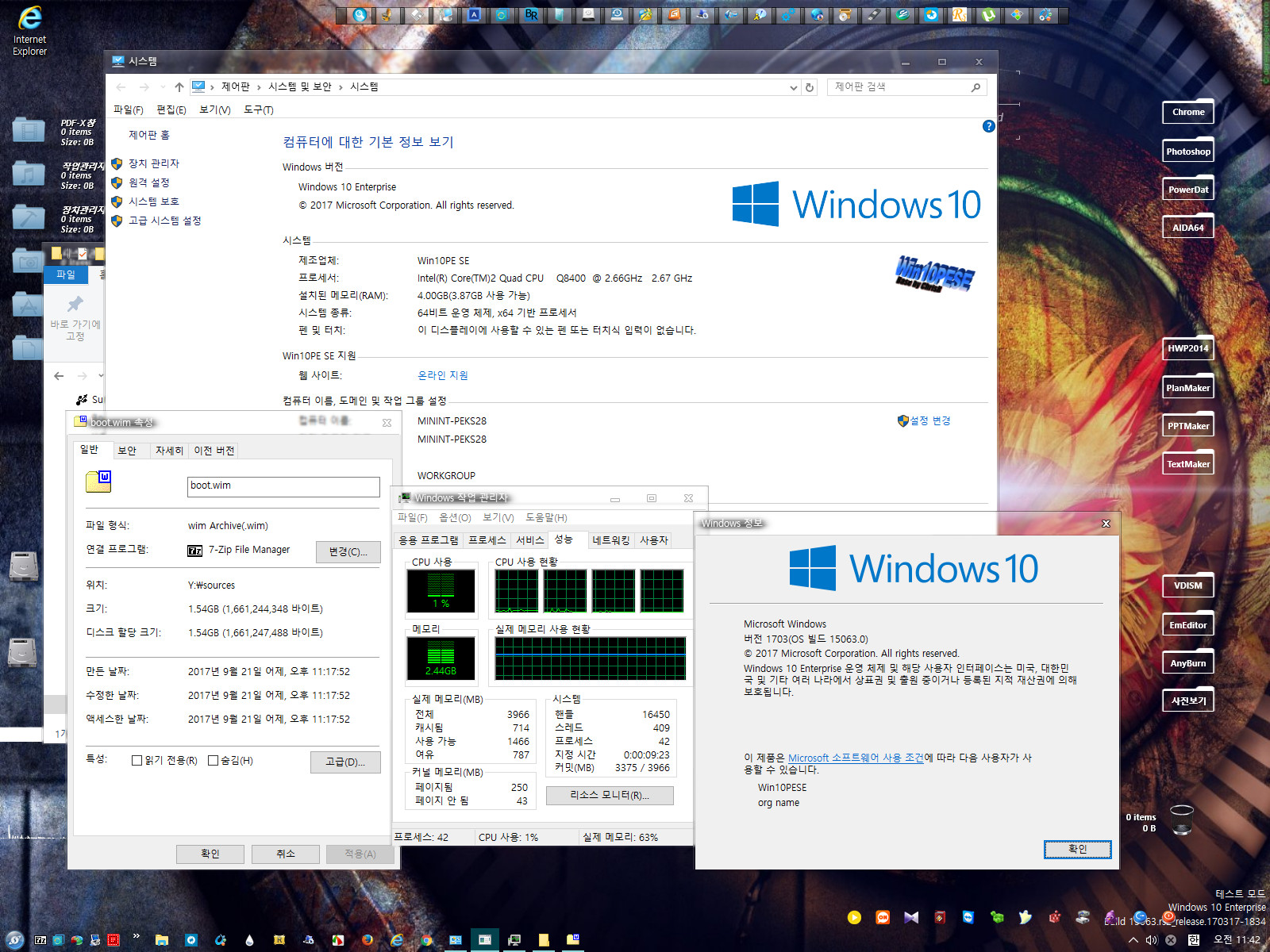
Task: Click the volume speaker tray icon
Action: pyautogui.click(x=1151, y=940)
